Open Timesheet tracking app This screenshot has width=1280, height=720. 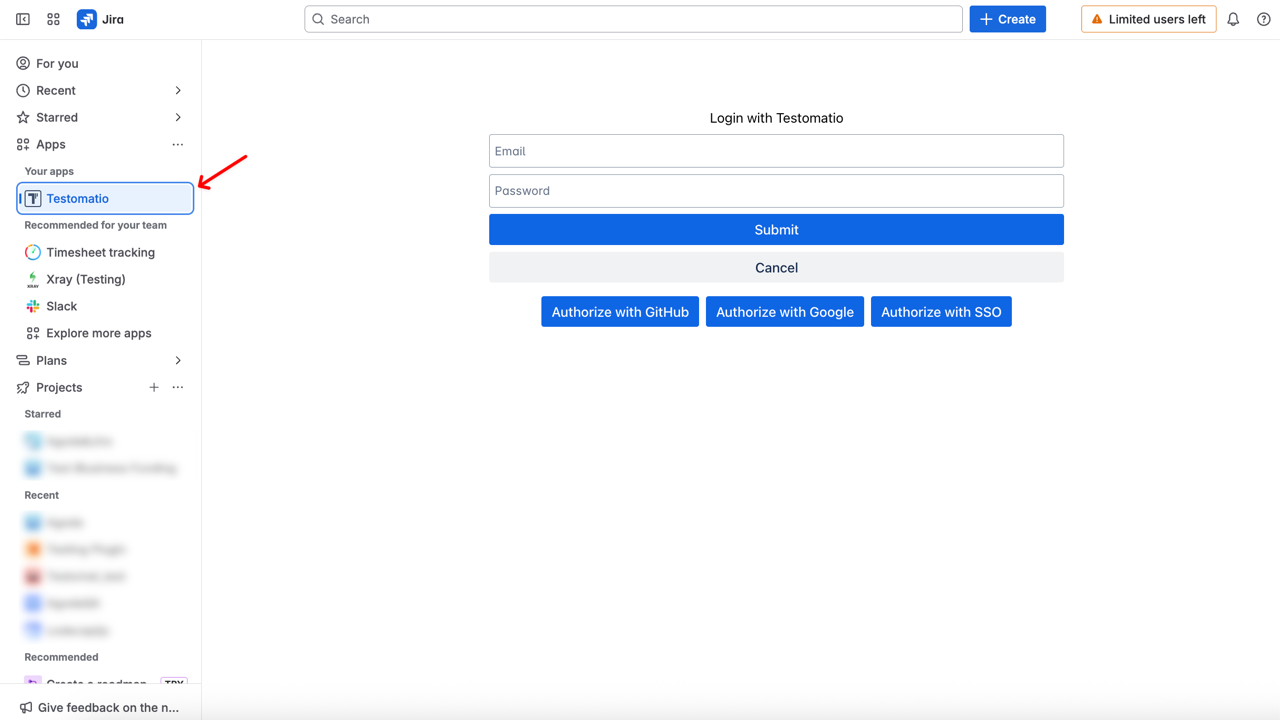click(x=100, y=252)
